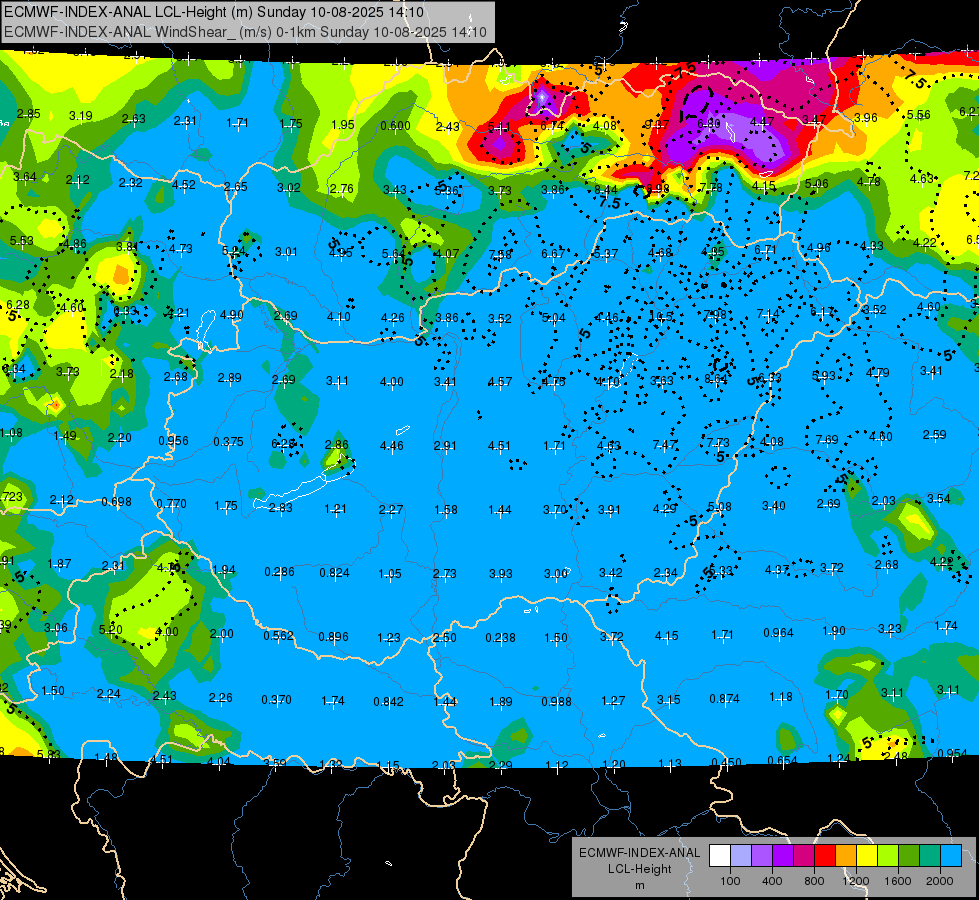Click the legend tick label "1600"
The image size is (979, 900).
click(898, 881)
